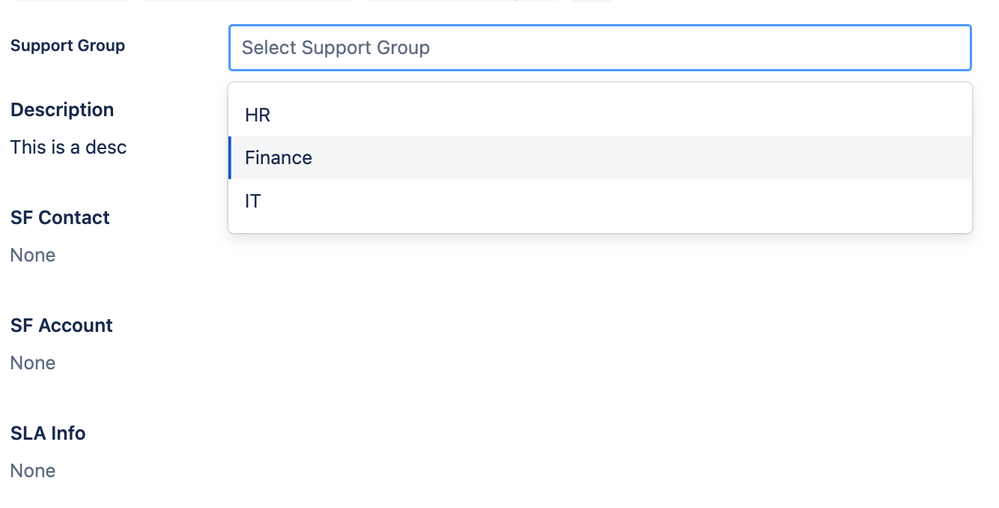Image resolution: width=999 pixels, height=508 pixels.
Task: Pick IT from the open dropdown list
Action: [x=253, y=201]
